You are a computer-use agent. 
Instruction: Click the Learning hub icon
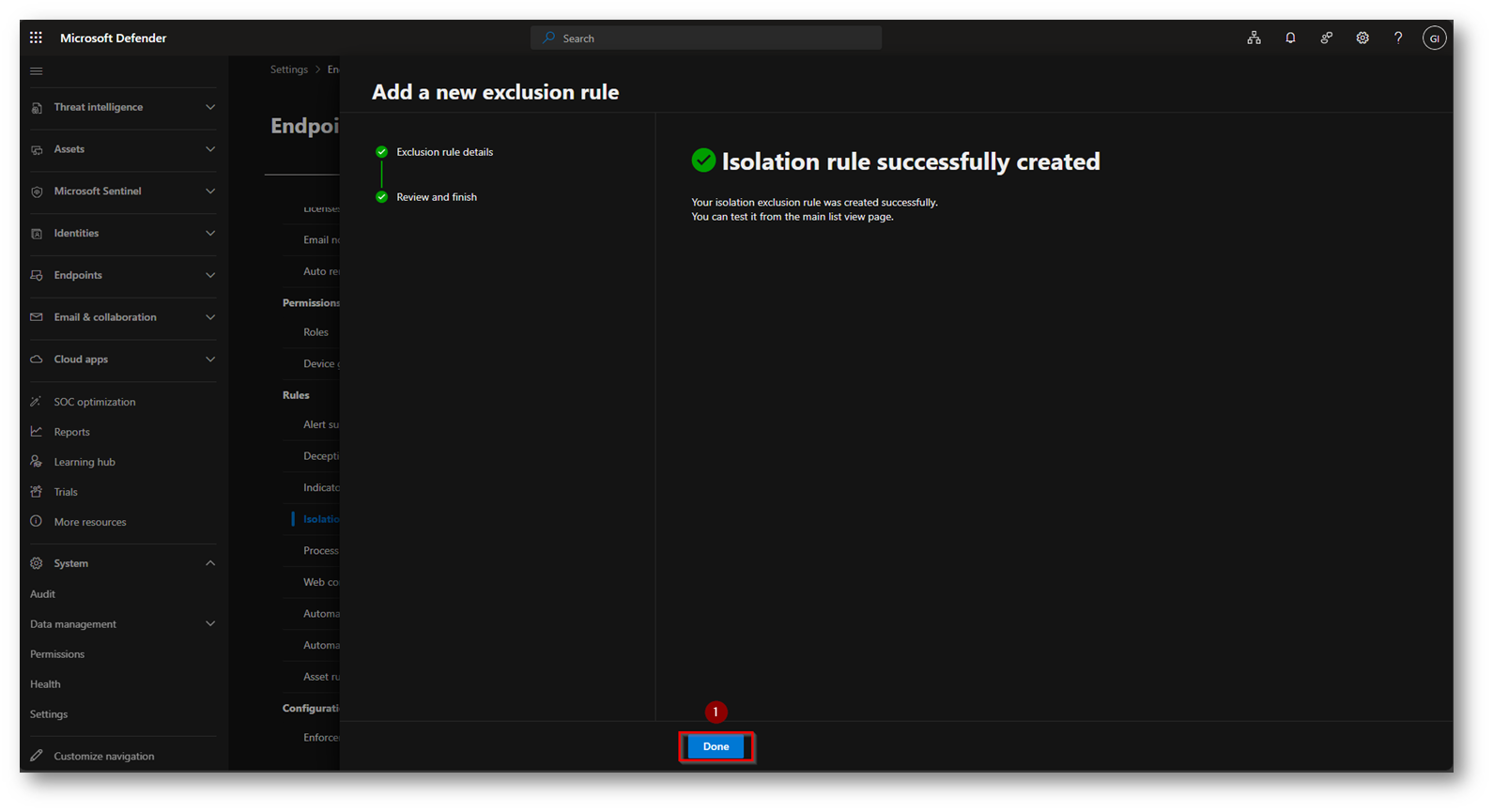tap(37, 462)
